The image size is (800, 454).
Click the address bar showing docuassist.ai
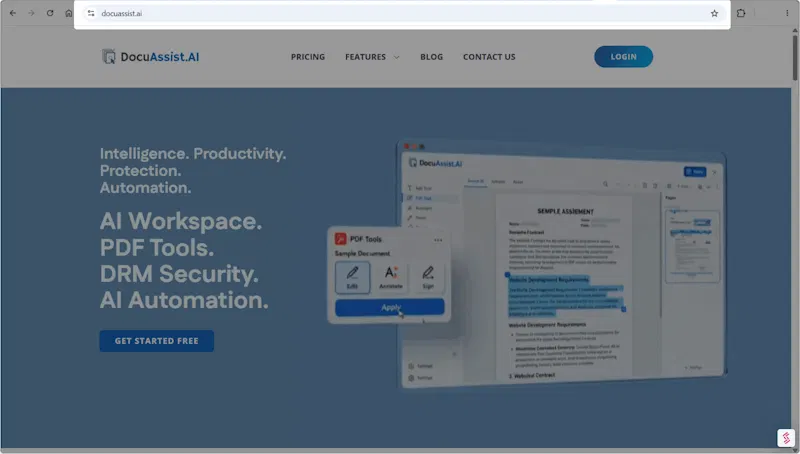[x=402, y=14]
